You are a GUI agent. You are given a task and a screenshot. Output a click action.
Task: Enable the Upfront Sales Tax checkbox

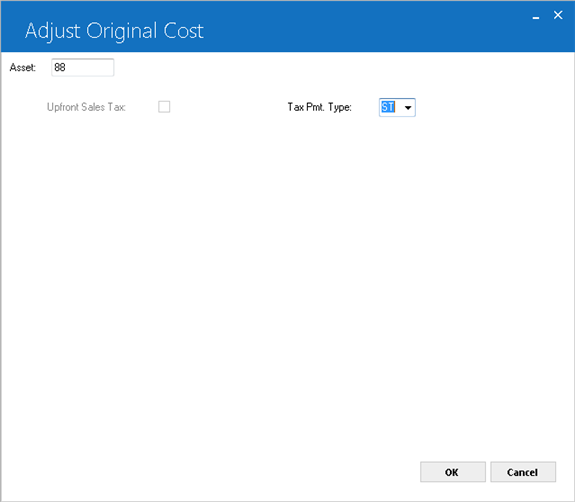pyautogui.click(x=164, y=107)
